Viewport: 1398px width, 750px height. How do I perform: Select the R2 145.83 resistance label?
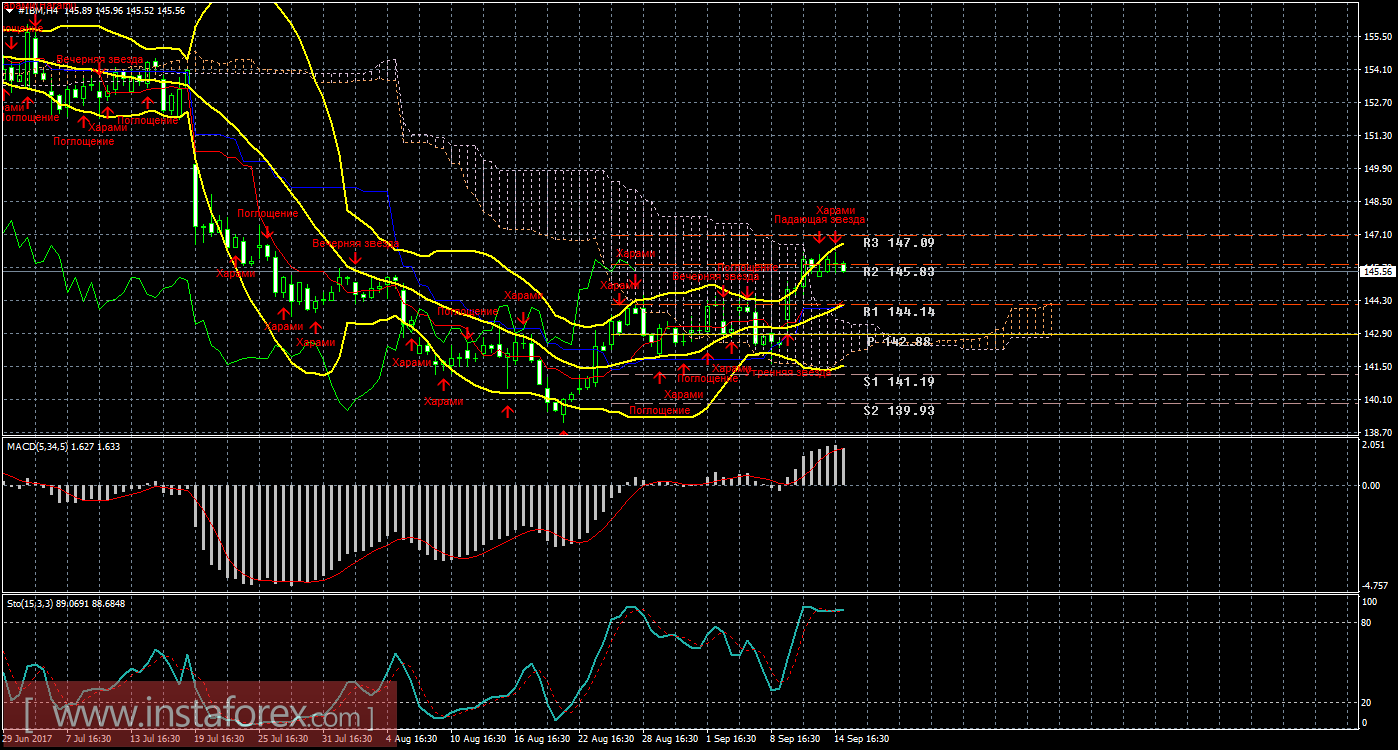point(899,272)
